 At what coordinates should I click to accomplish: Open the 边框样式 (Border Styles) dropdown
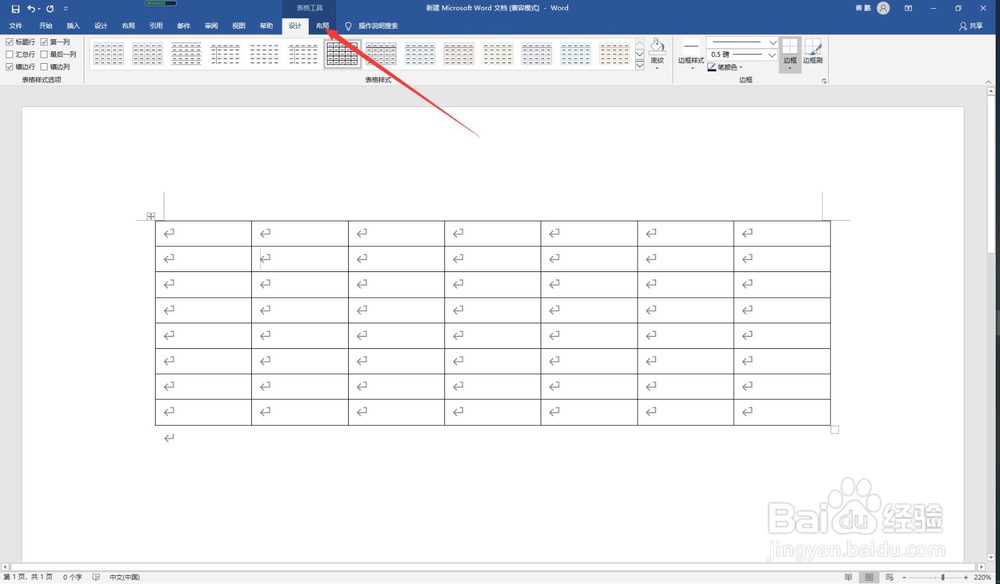tap(691, 54)
